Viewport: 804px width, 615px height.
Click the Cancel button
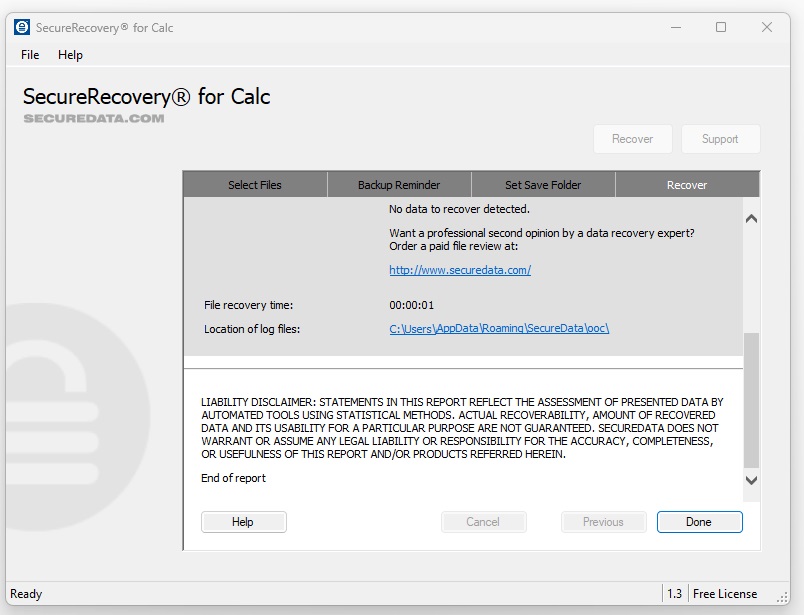click(483, 522)
